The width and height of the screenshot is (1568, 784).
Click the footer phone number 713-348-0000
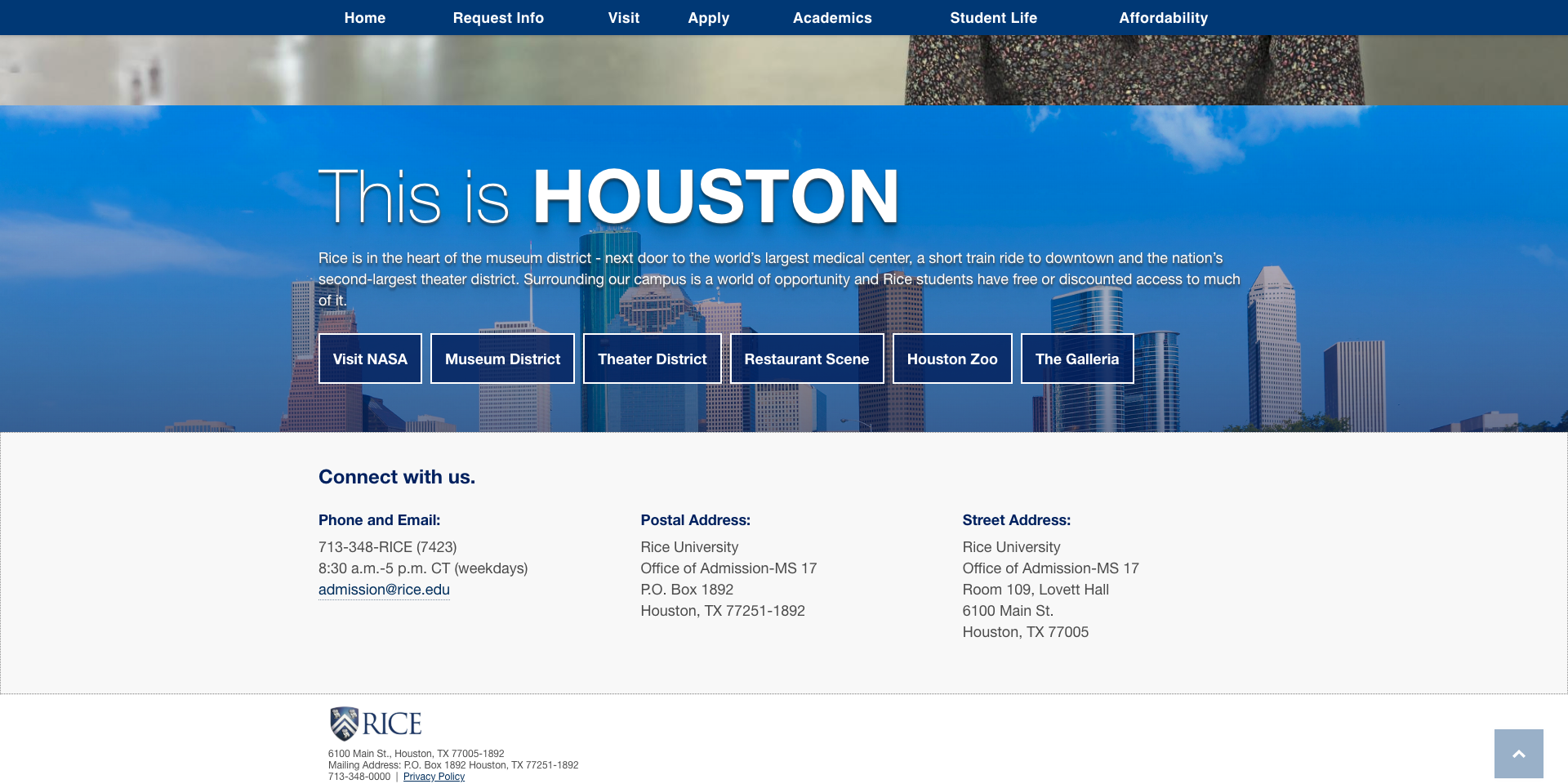point(359,777)
